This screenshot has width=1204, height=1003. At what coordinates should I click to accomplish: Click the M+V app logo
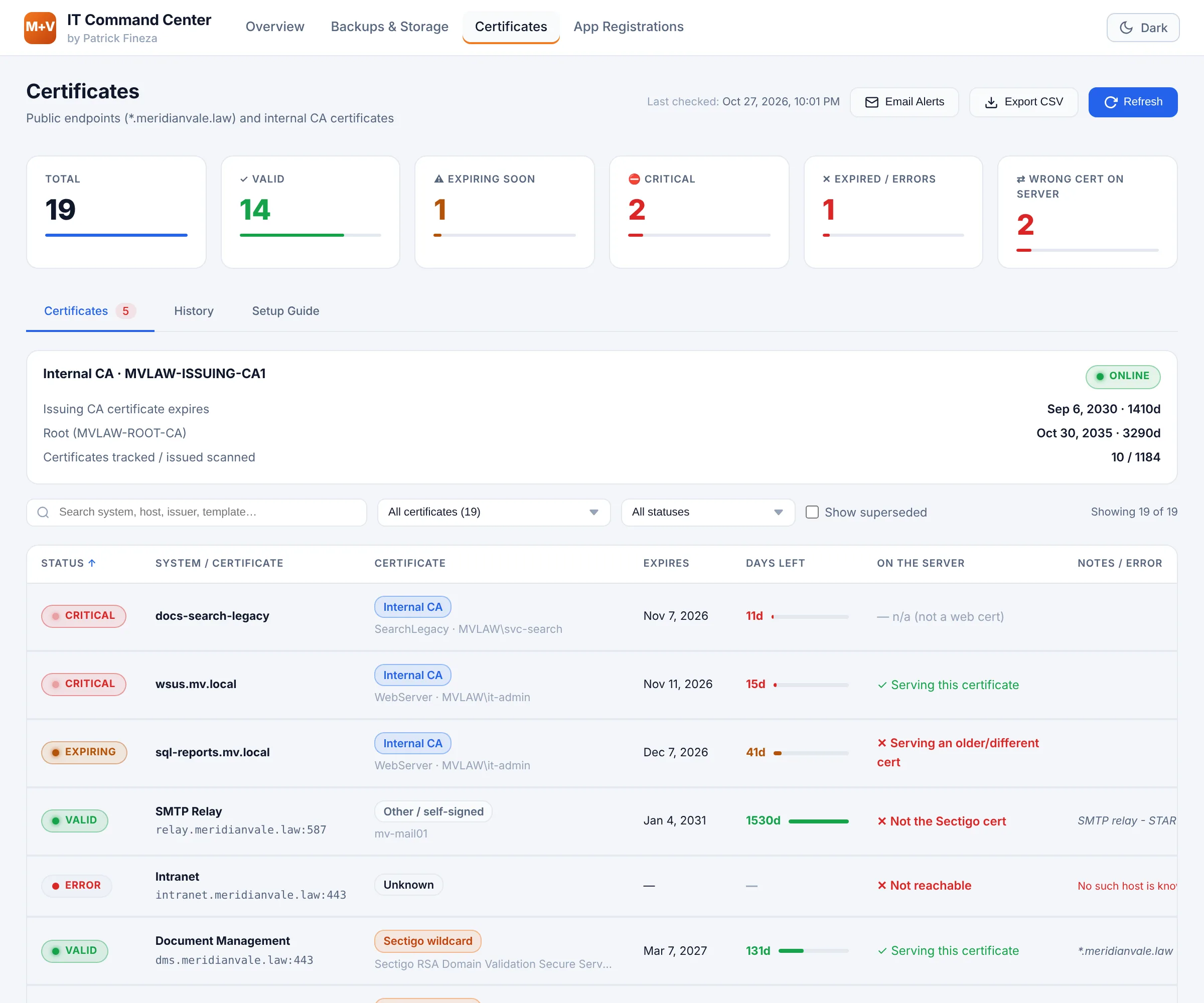[40, 28]
